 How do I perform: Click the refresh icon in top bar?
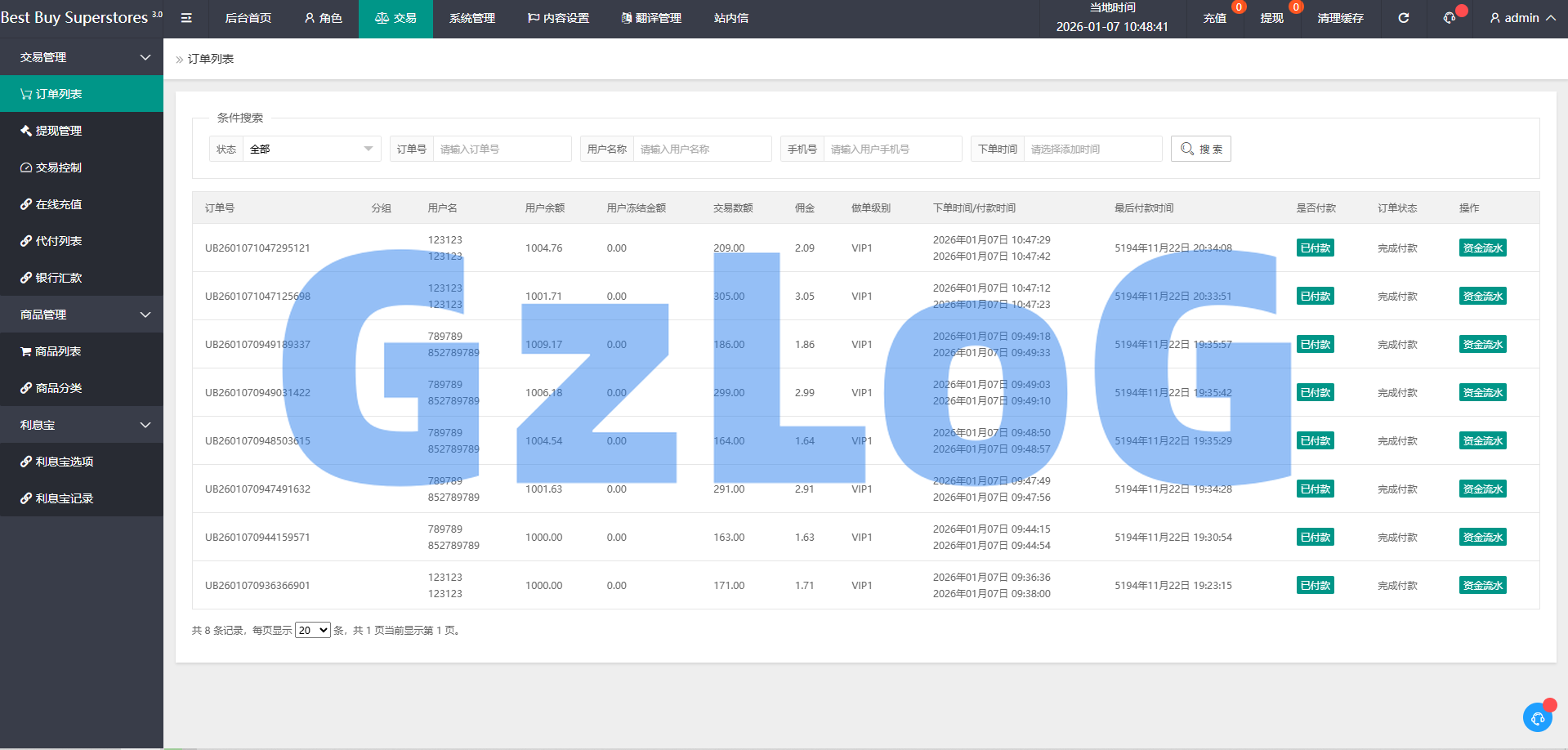tap(1403, 18)
